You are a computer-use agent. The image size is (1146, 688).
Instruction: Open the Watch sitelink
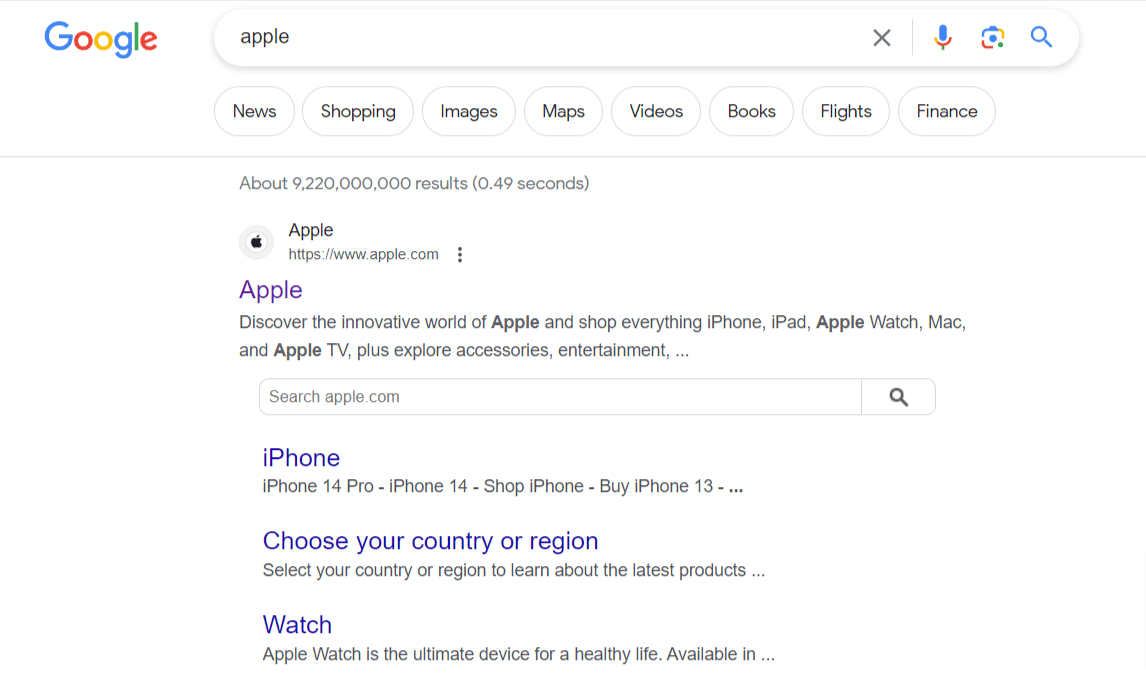[297, 625]
